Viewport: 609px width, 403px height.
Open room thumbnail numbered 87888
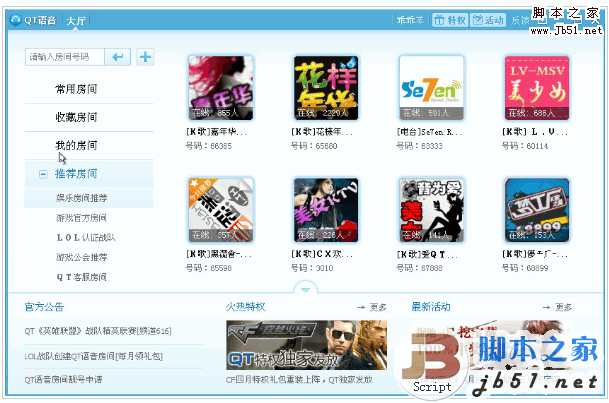(x=431, y=210)
